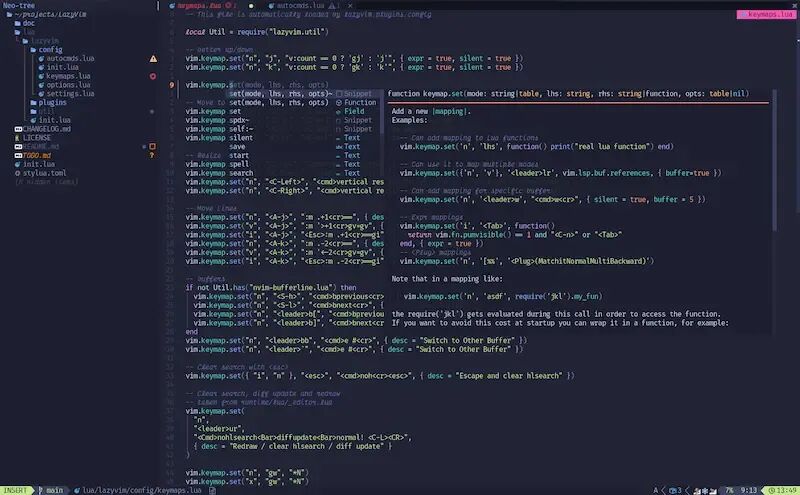Click the markdown icon beside CHANGELOG.md
The image size is (800, 495).
click(18, 129)
